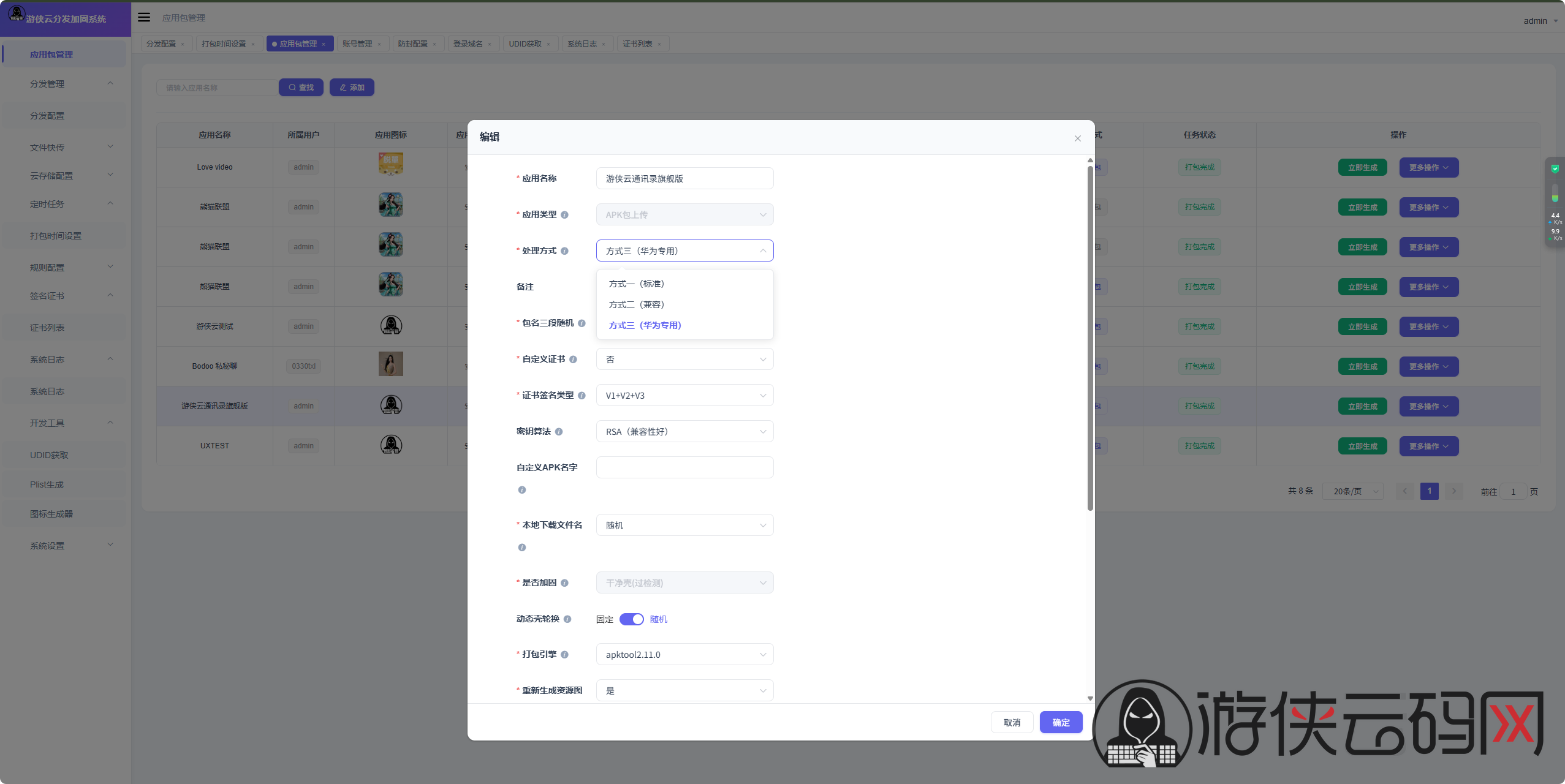Choose 方式二（兼容）from the list
Image resolution: width=1565 pixels, height=784 pixels.
637,304
